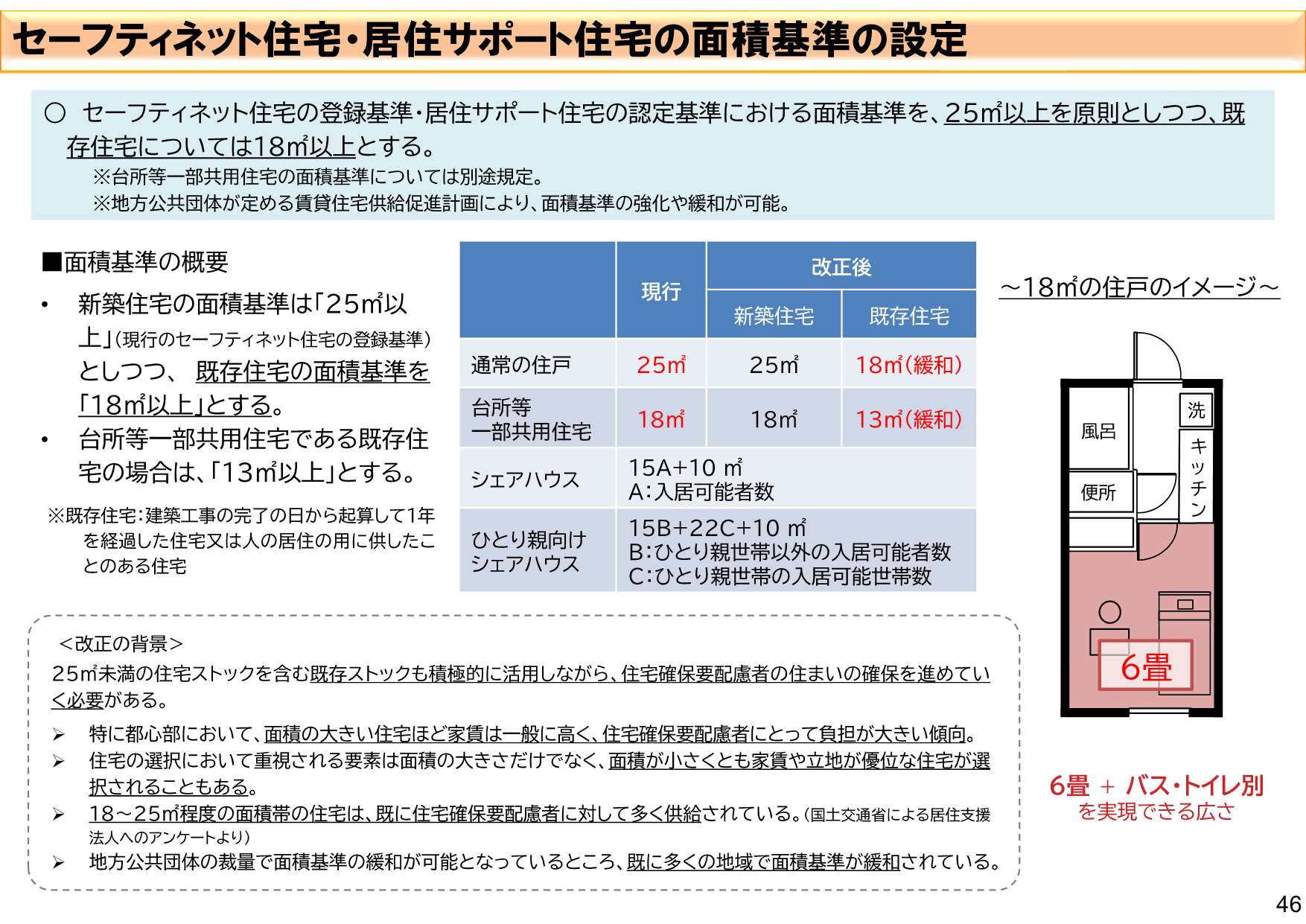Click the underlined ～18㎡の住戸のイメージ～ heading
The width and height of the screenshot is (1306, 924).
coord(1139,287)
